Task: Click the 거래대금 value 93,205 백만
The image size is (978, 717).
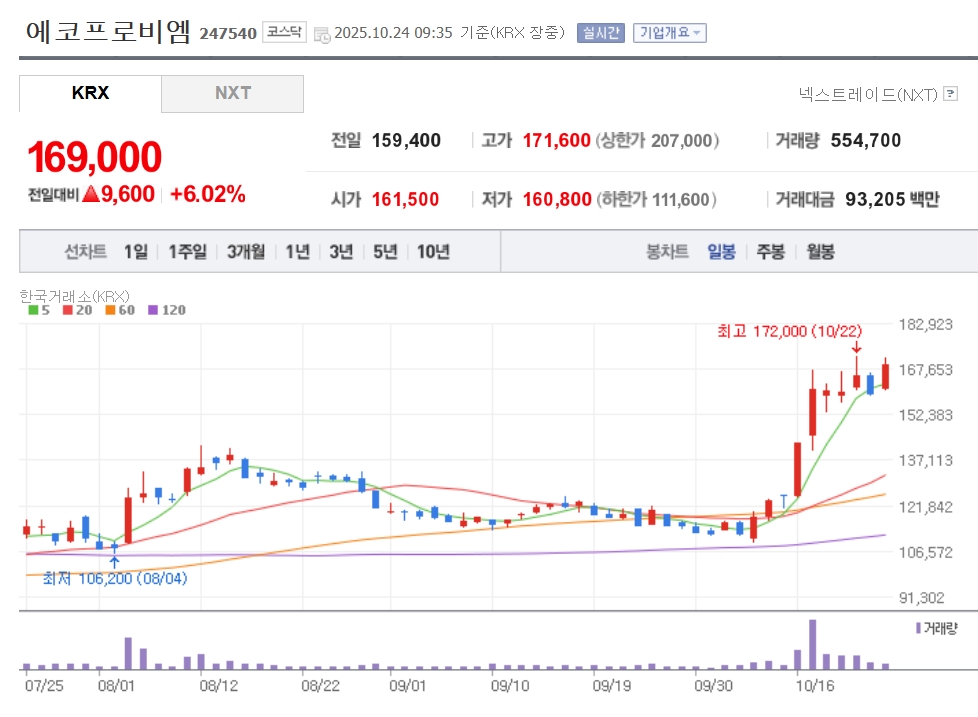Action: [892, 200]
